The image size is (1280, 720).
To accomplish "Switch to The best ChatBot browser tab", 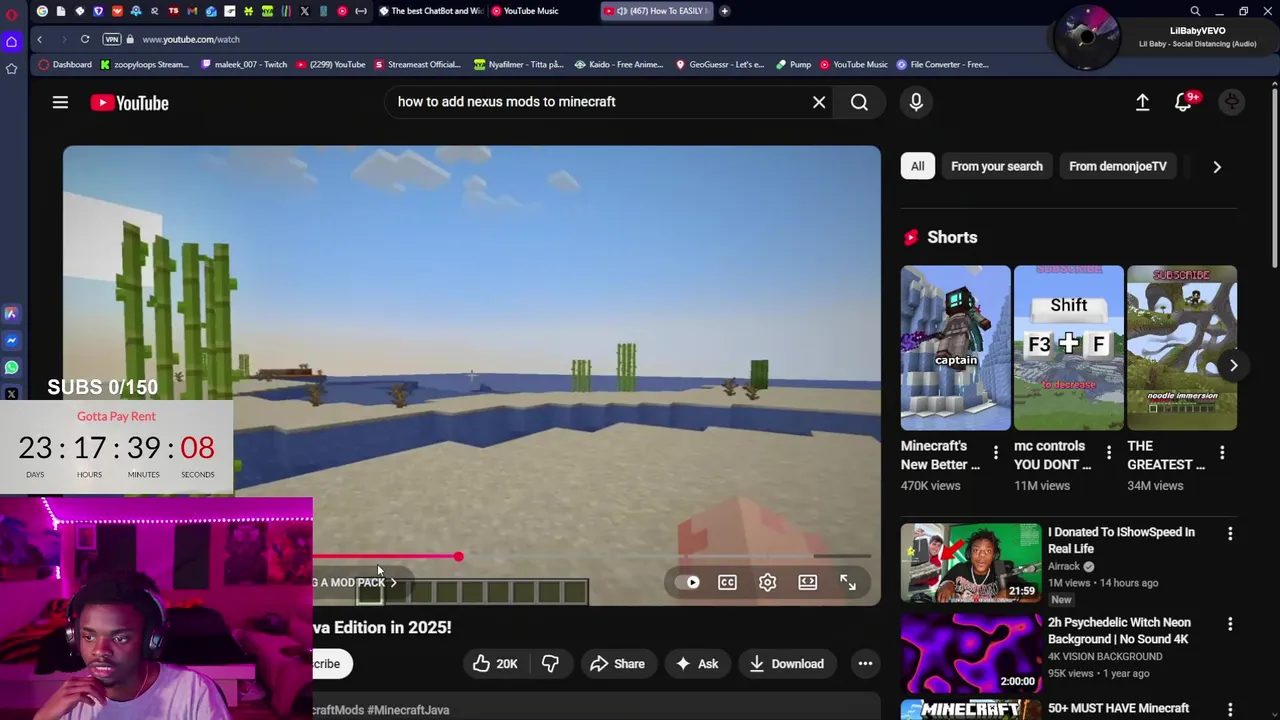I will coord(430,11).
